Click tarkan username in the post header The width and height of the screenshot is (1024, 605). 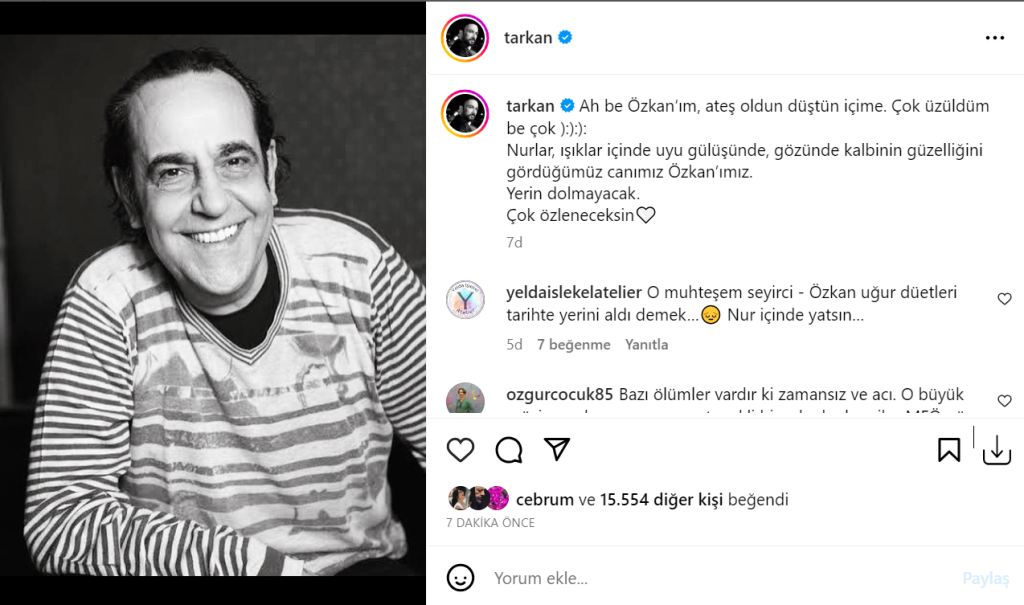tap(528, 38)
